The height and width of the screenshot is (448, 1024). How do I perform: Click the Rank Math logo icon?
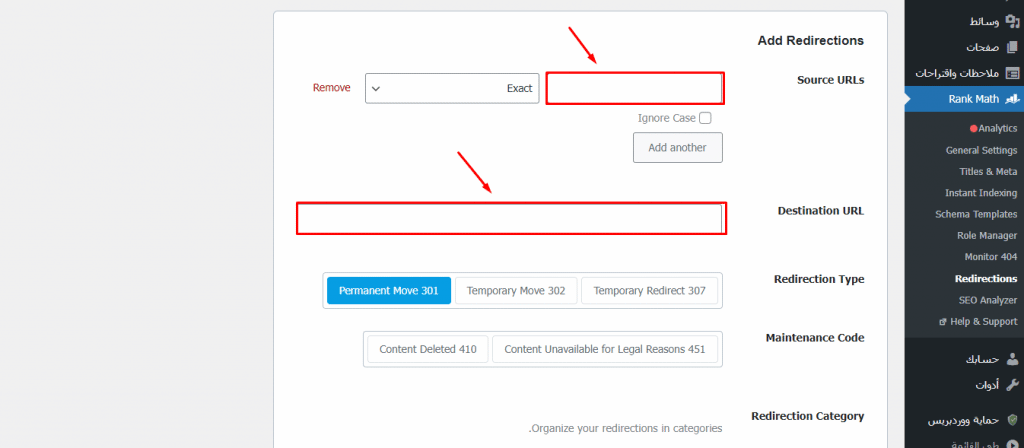coord(1012,99)
